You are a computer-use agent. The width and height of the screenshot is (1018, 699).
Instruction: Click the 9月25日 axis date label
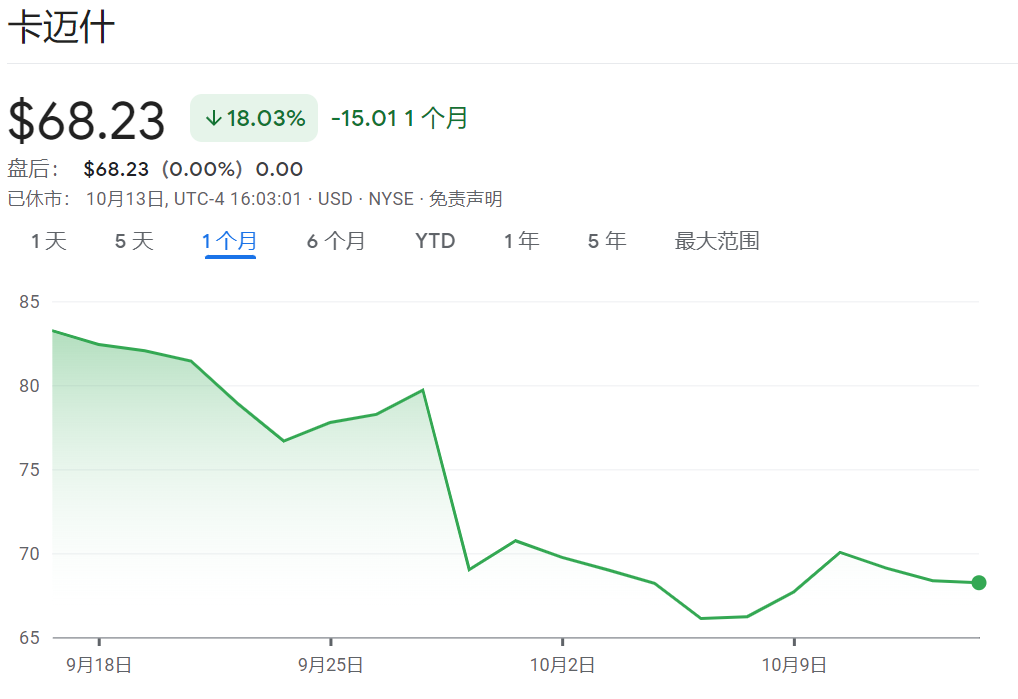330,665
